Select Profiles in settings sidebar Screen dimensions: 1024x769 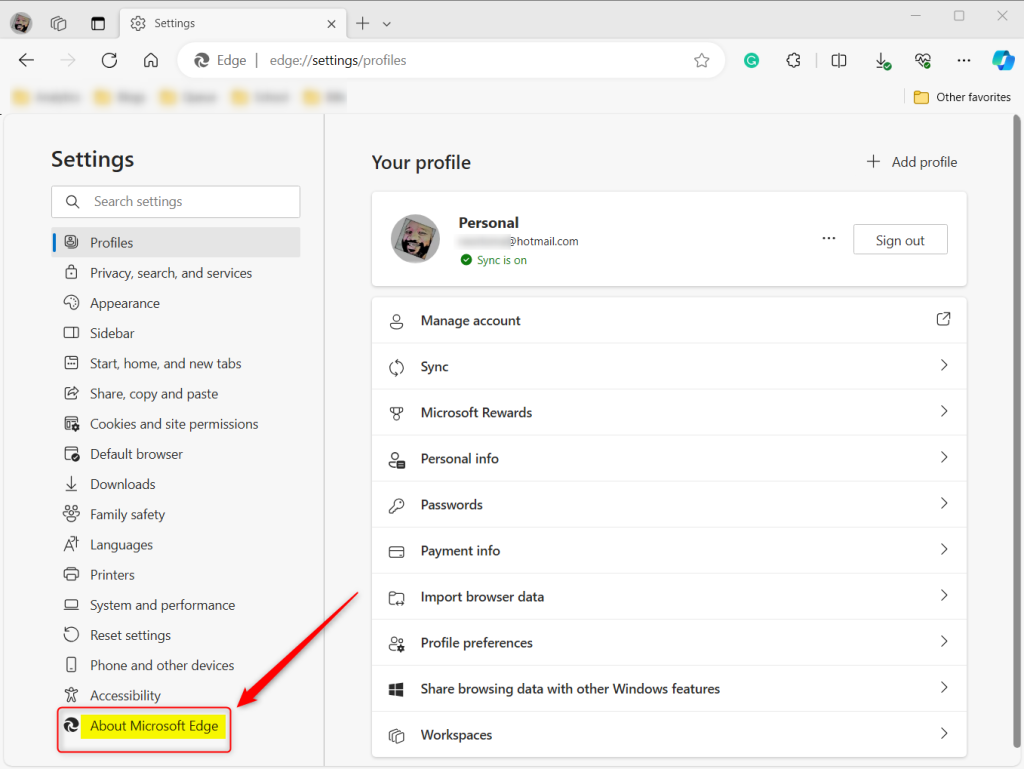(x=176, y=243)
